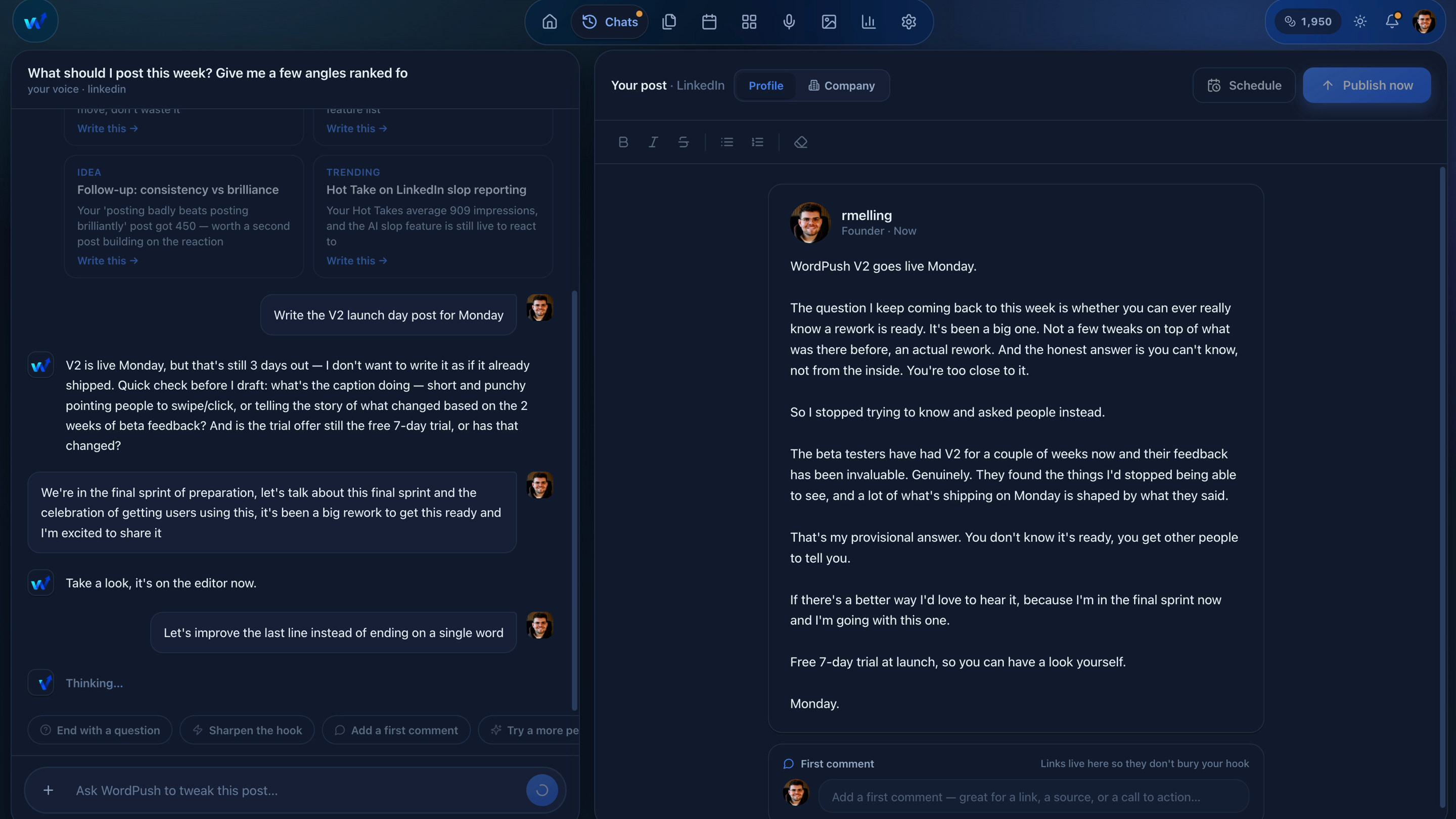
Task: Toggle italic formatting in editor toolbar
Action: [x=653, y=142]
